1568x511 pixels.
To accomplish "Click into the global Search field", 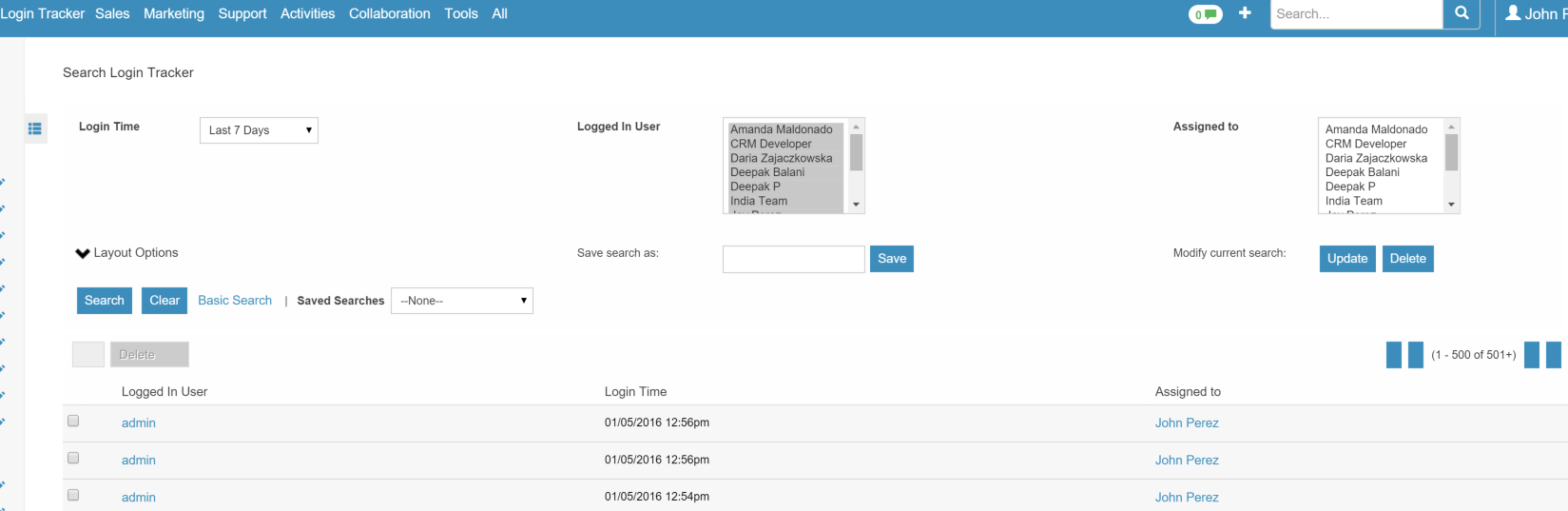I will tap(1357, 14).
